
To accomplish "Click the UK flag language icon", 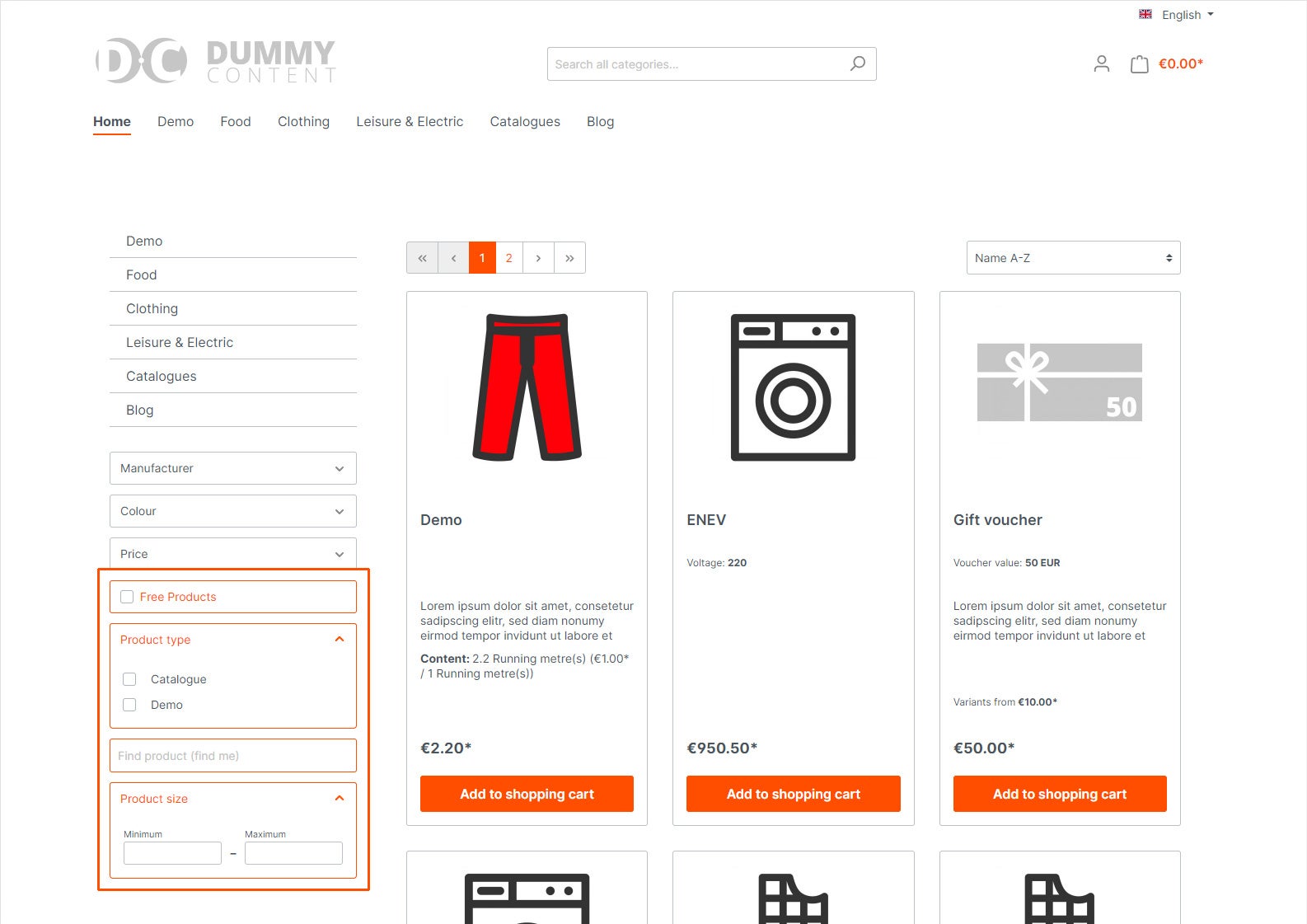I will [x=1145, y=14].
